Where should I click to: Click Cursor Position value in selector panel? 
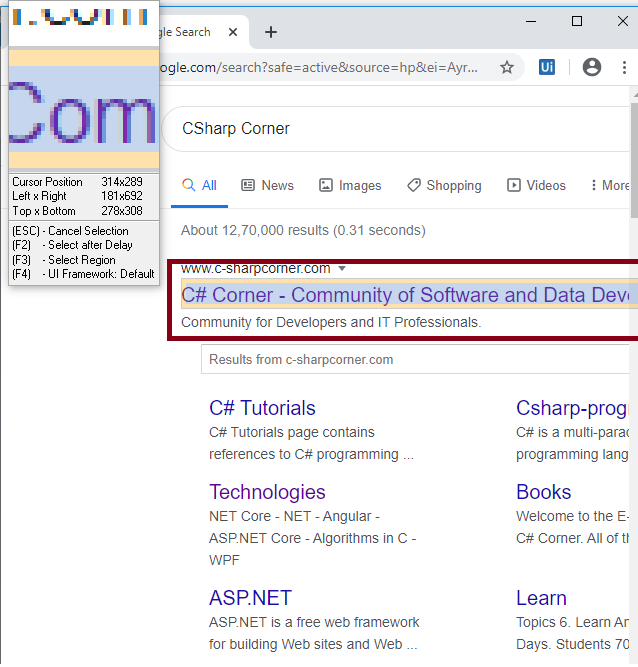(x=122, y=182)
